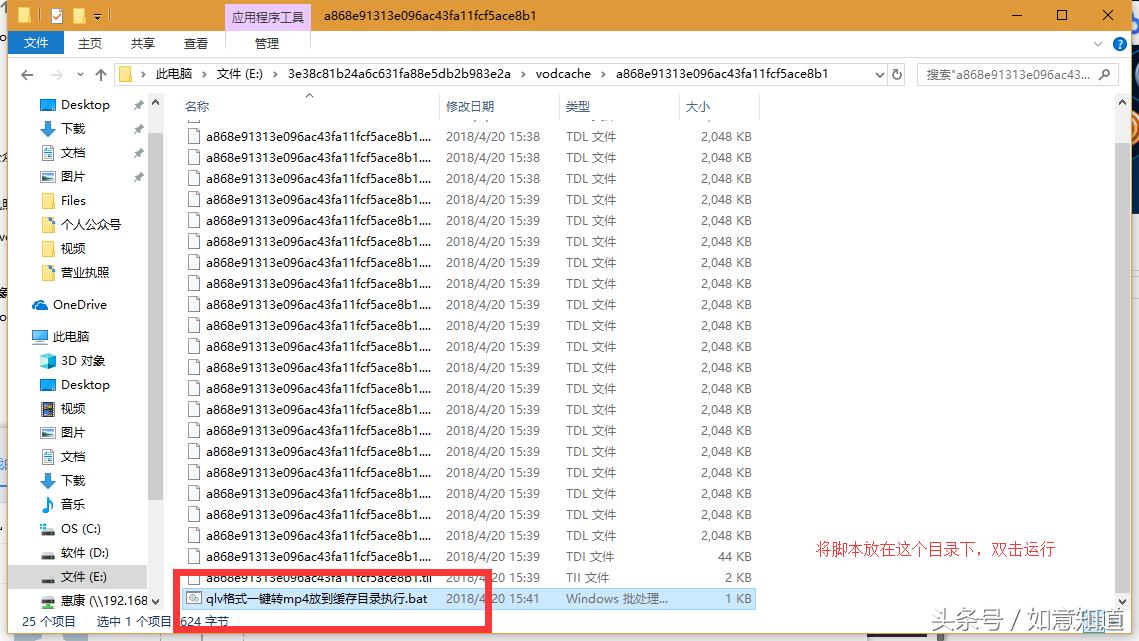Open the 软件 (D:) drive
The image size is (1139, 641).
84,552
